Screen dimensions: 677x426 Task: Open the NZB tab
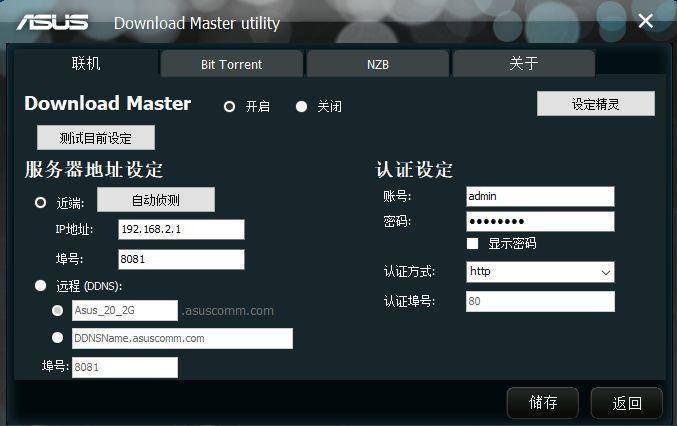378,64
